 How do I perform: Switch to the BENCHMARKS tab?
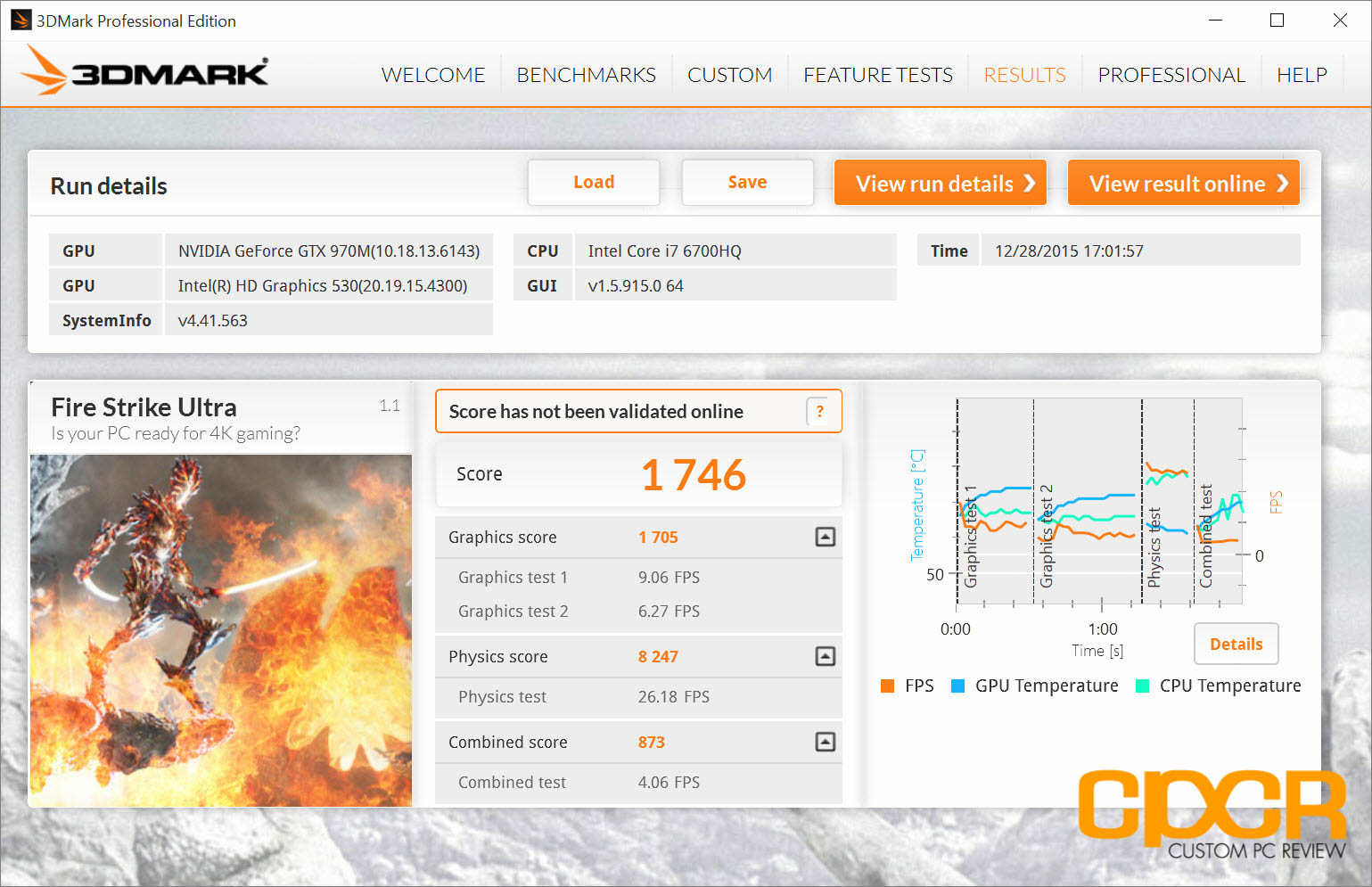(586, 75)
